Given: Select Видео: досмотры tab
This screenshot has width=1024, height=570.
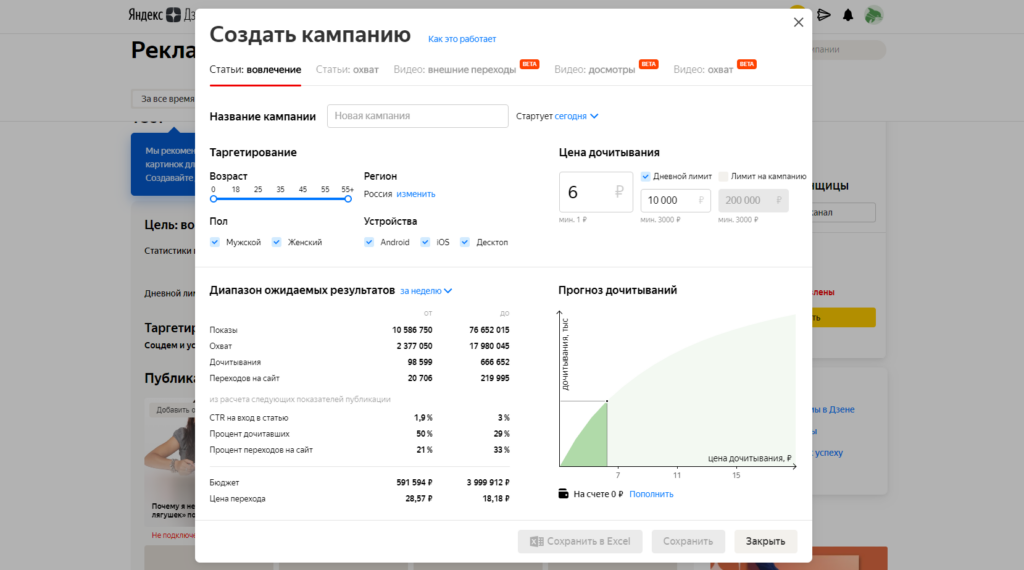Looking at the screenshot, I should [x=594, y=69].
